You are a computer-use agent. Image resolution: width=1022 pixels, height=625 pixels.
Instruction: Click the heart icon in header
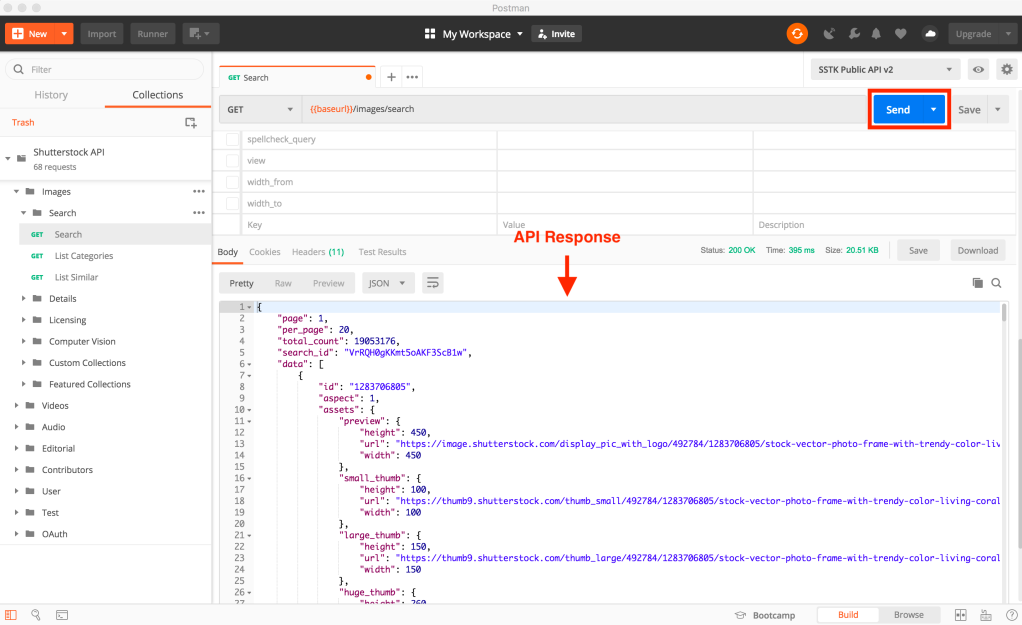tap(900, 34)
